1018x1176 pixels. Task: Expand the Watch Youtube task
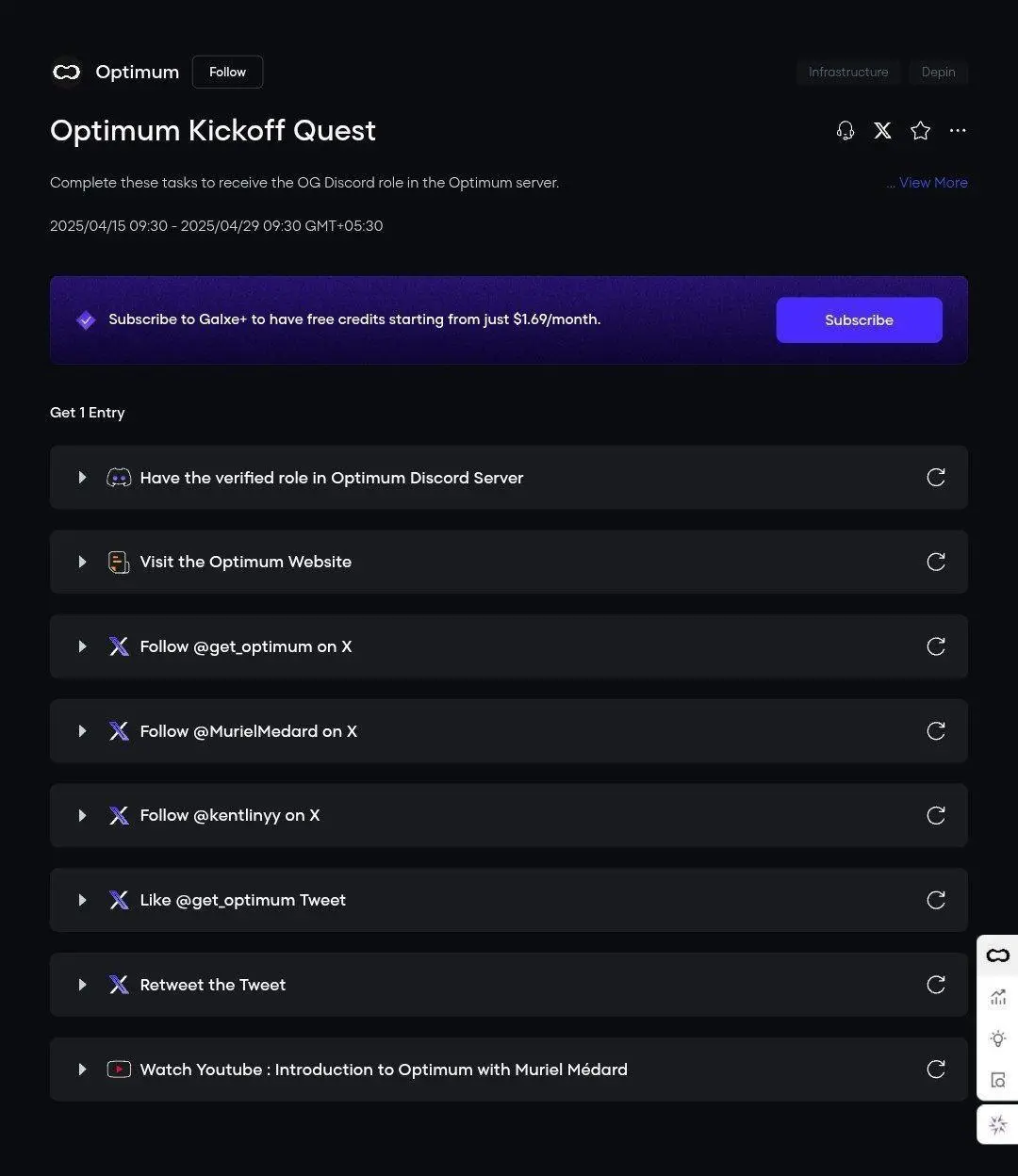[x=82, y=1070]
